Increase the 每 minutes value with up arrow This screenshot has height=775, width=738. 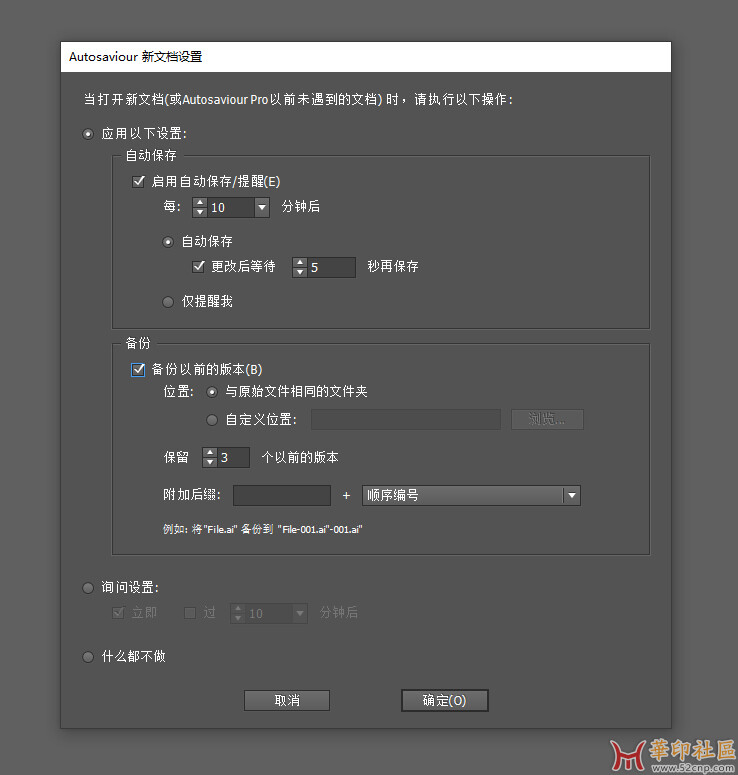[200, 203]
